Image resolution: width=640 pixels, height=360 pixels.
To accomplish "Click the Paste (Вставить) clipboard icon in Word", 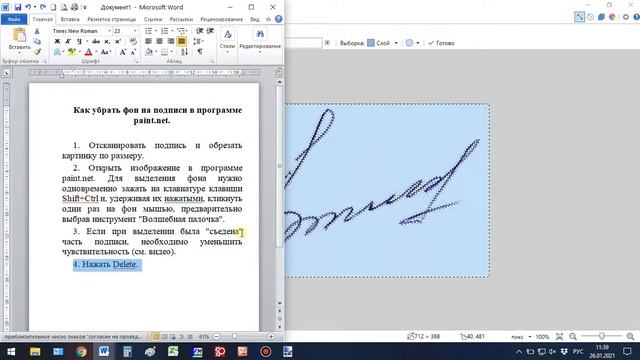I will 19,36.
